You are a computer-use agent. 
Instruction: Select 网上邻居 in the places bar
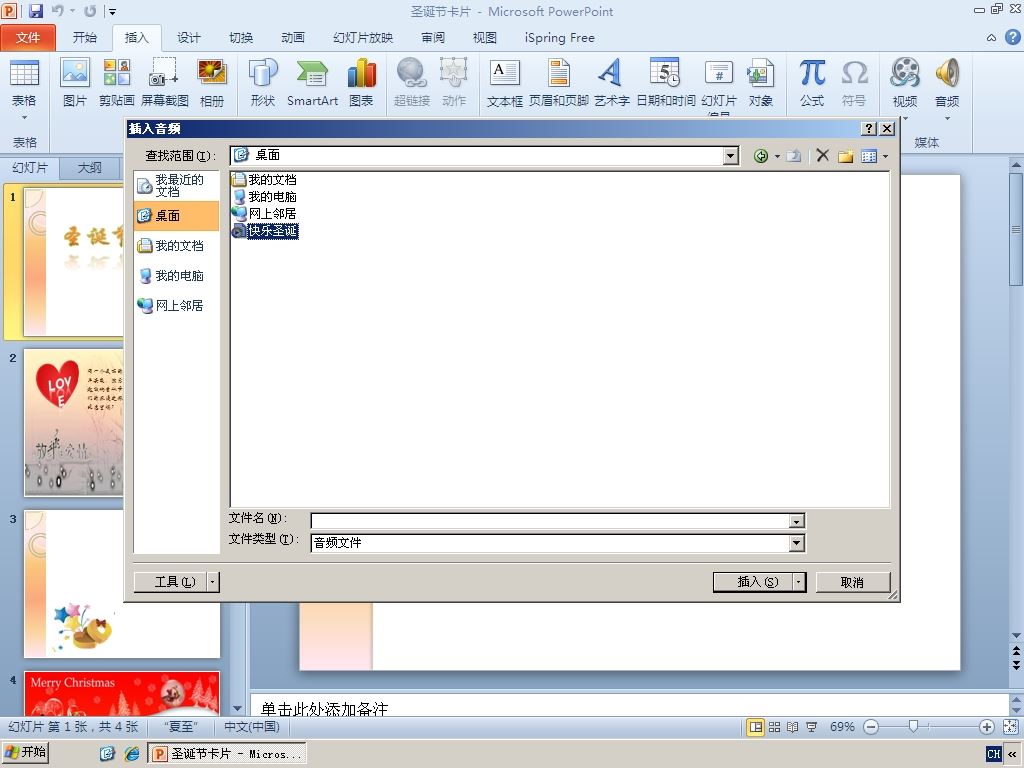pos(176,306)
